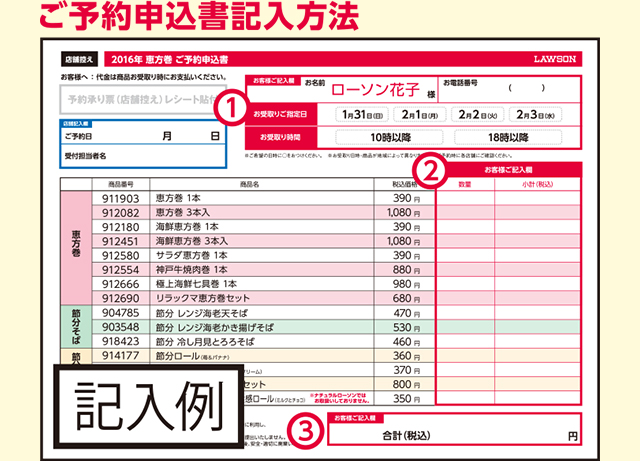Click the お電話番号 phone number field
The height and width of the screenshot is (461, 640).
point(509,89)
